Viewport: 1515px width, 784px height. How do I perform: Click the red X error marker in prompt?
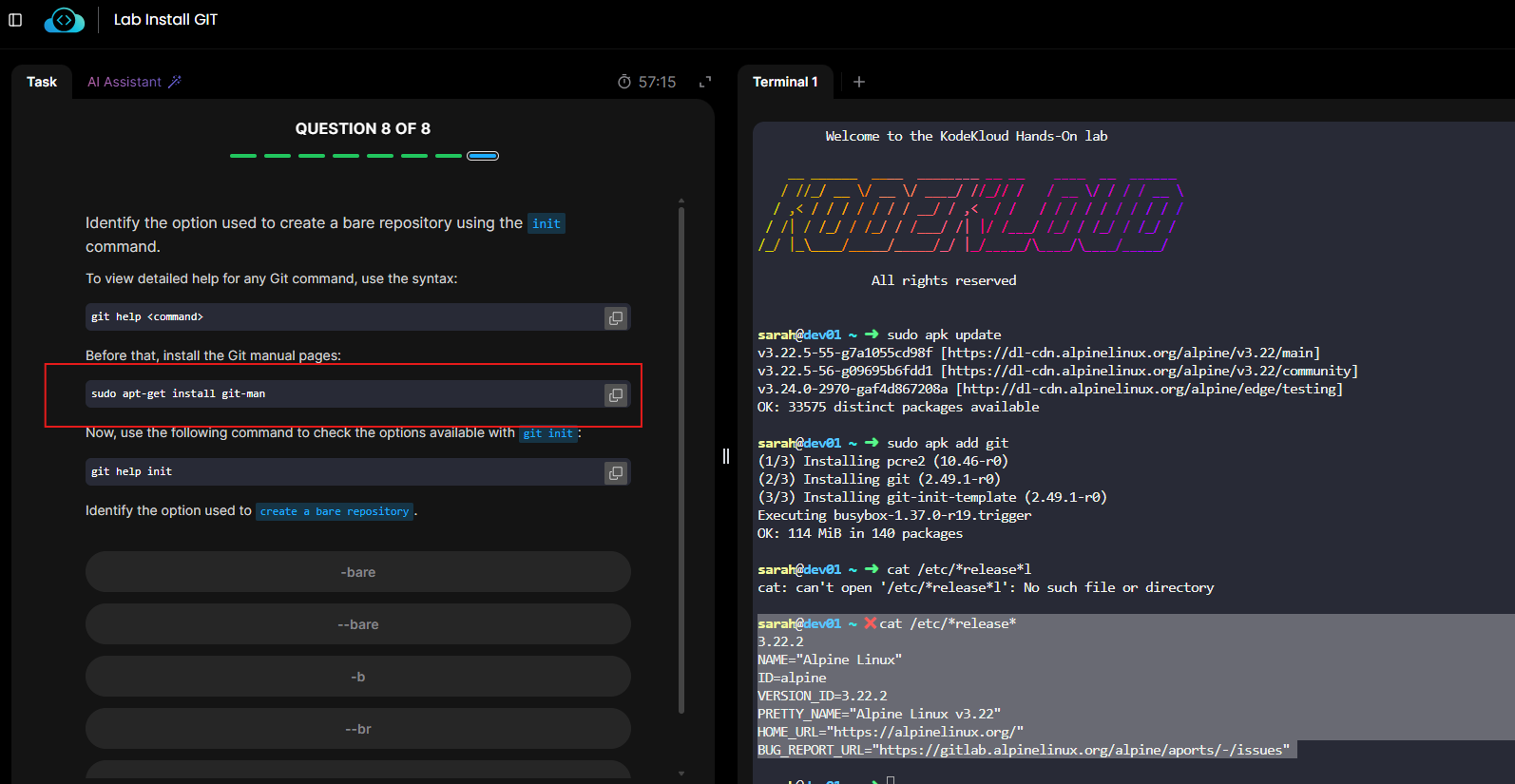click(871, 623)
